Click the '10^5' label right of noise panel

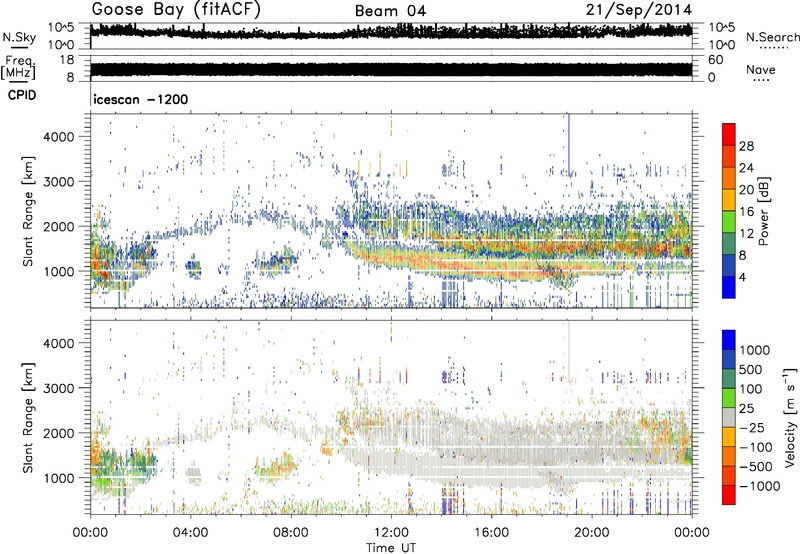click(721, 28)
